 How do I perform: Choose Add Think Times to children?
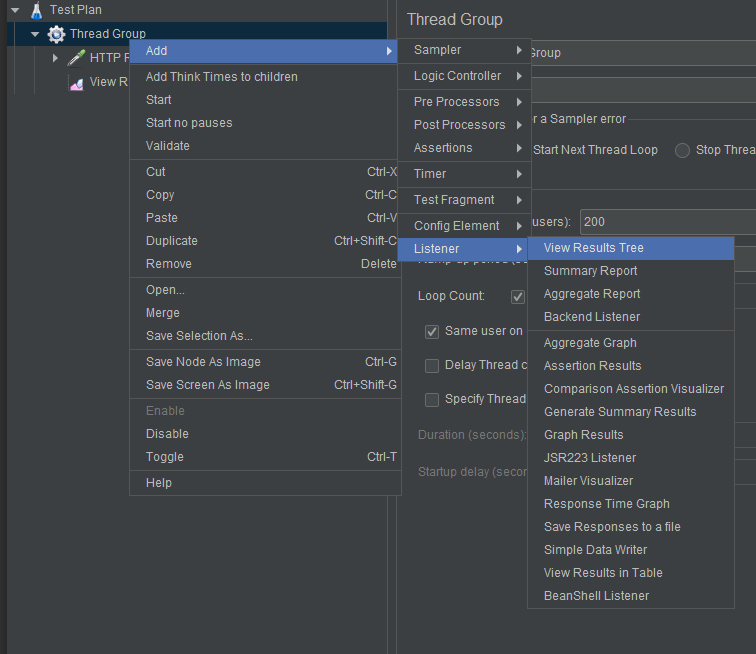coord(264,77)
